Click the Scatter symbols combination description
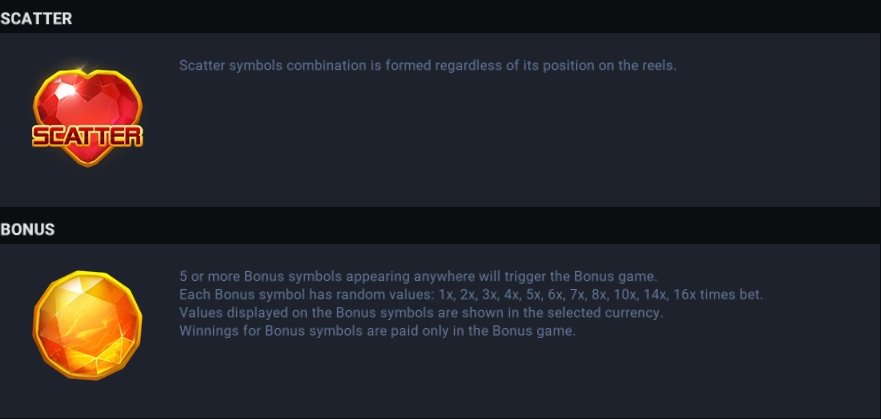 point(428,66)
